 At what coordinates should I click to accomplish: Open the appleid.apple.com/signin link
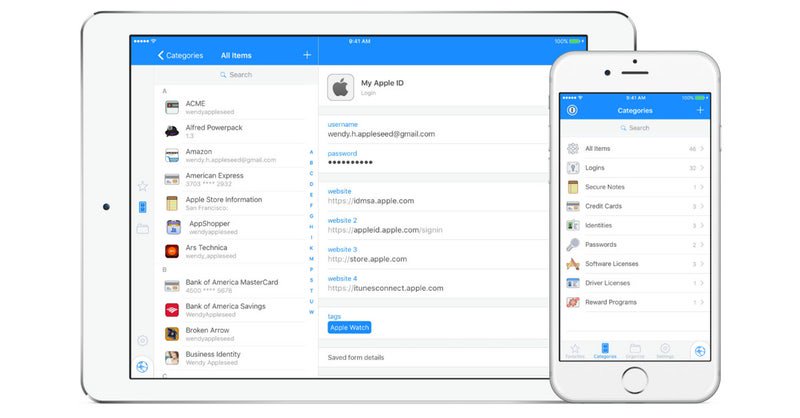pyautogui.click(x=385, y=230)
